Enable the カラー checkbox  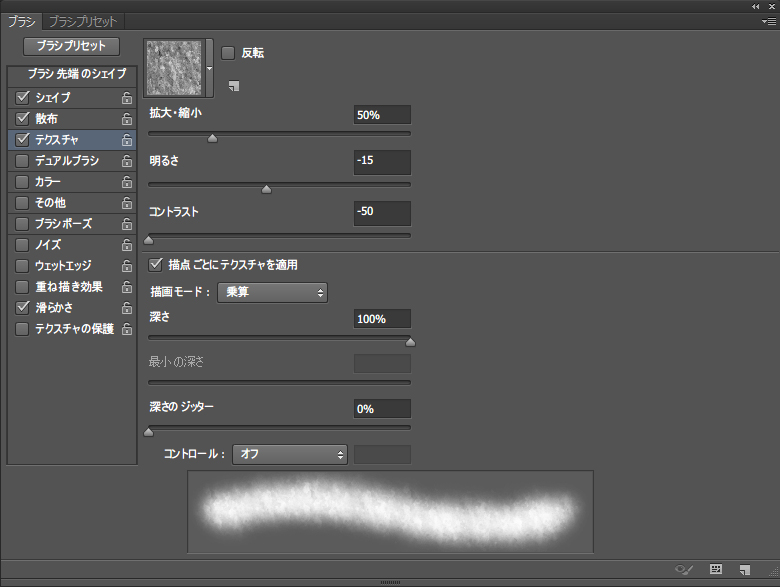[22, 182]
